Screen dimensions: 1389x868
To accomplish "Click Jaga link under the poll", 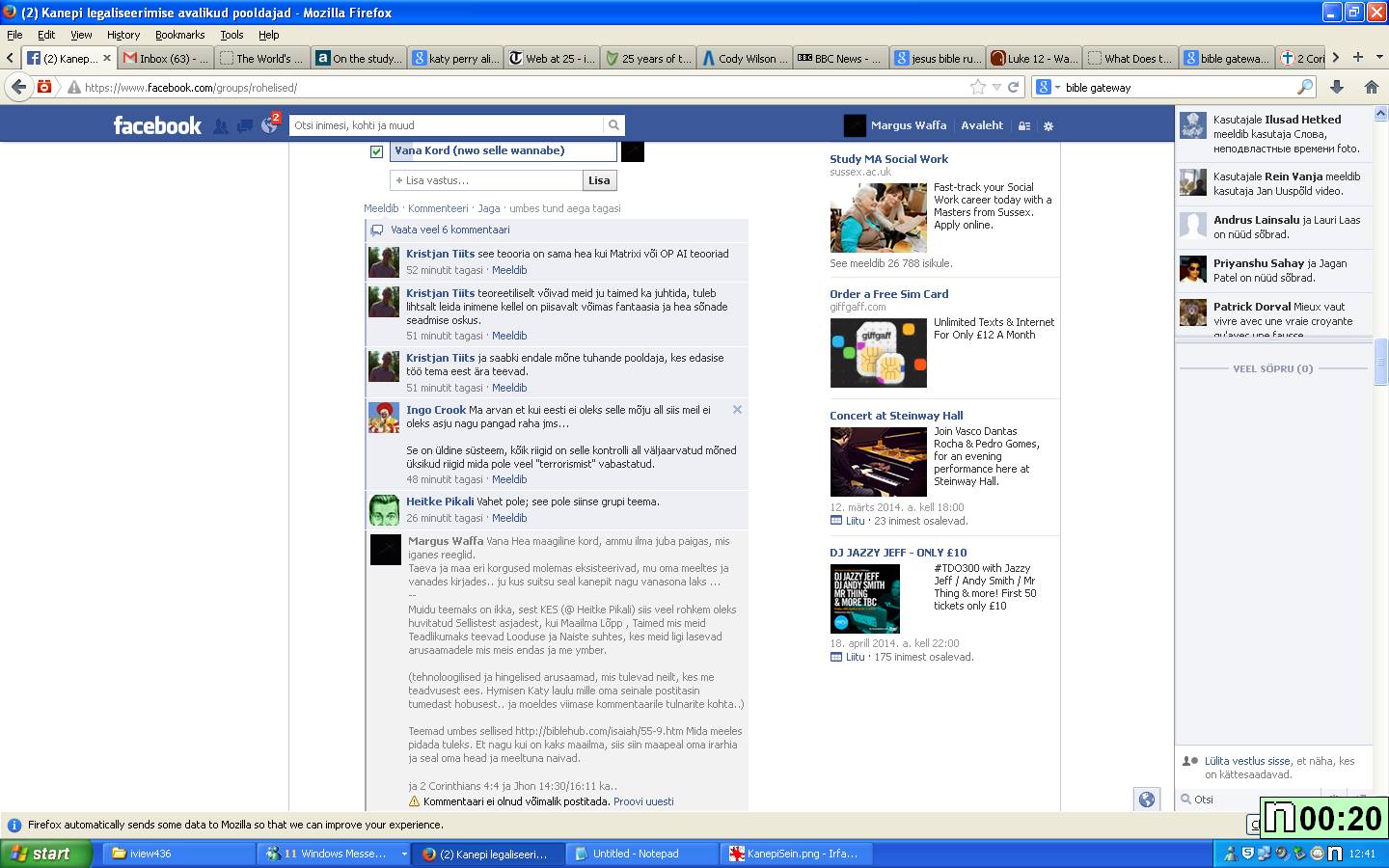I will [x=489, y=208].
